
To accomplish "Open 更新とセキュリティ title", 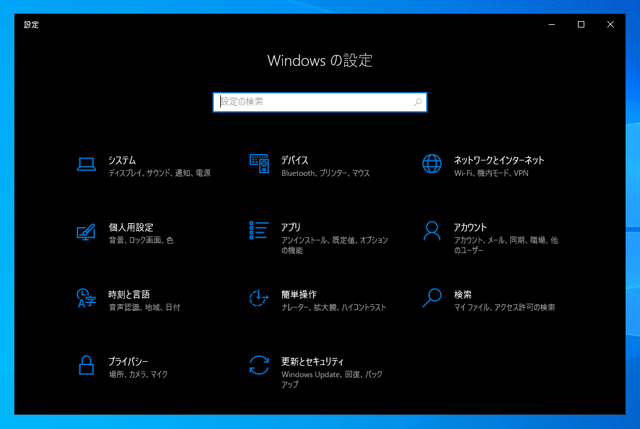I will click(x=312, y=361).
